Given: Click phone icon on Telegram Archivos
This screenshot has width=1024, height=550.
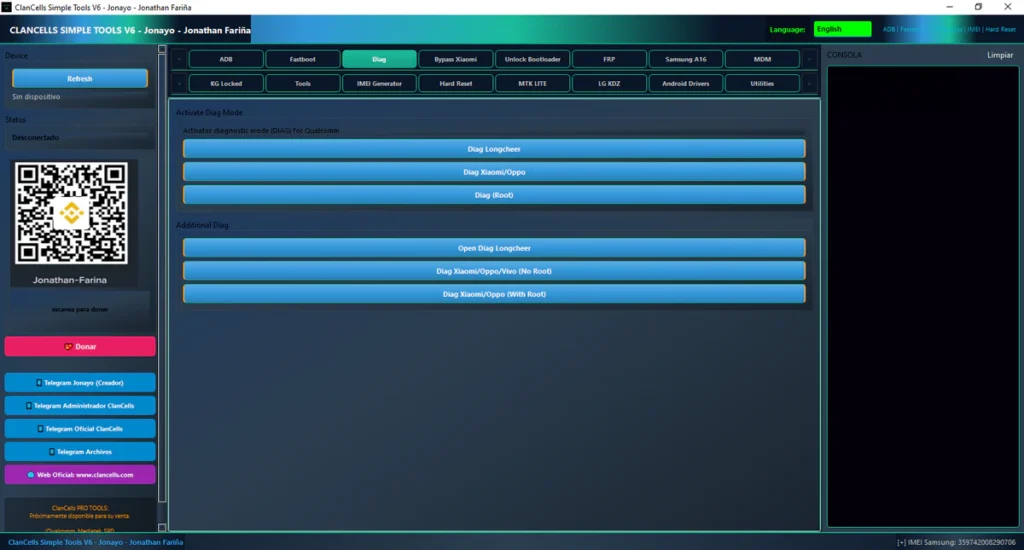Looking at the screenshot, I should (x=51, y=452).
